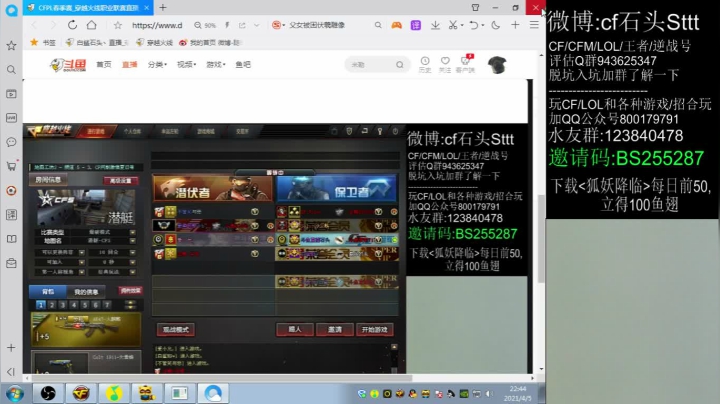Go to the browser home page
The width and height of the screenshot is (720, 404).
coord(91,25)
